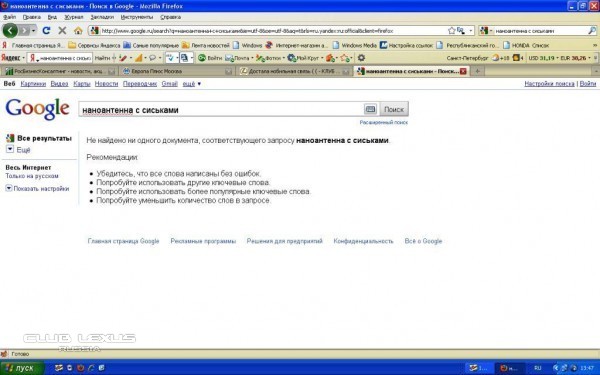Open the 'Картинки' link
This screenshot has width=600, height=375.
tap(33, 84)
